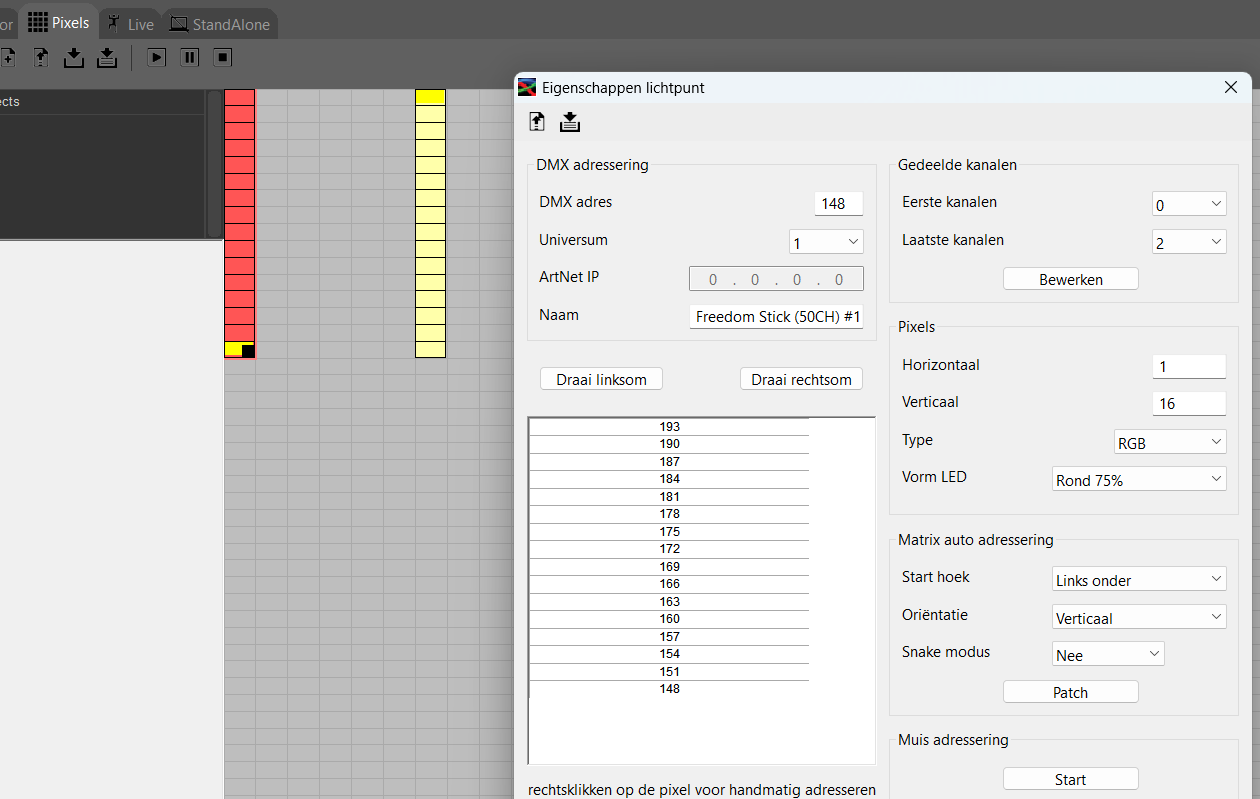Click the open file upload icon in main toolbar
1260x799 pixels.
[41, 58]
